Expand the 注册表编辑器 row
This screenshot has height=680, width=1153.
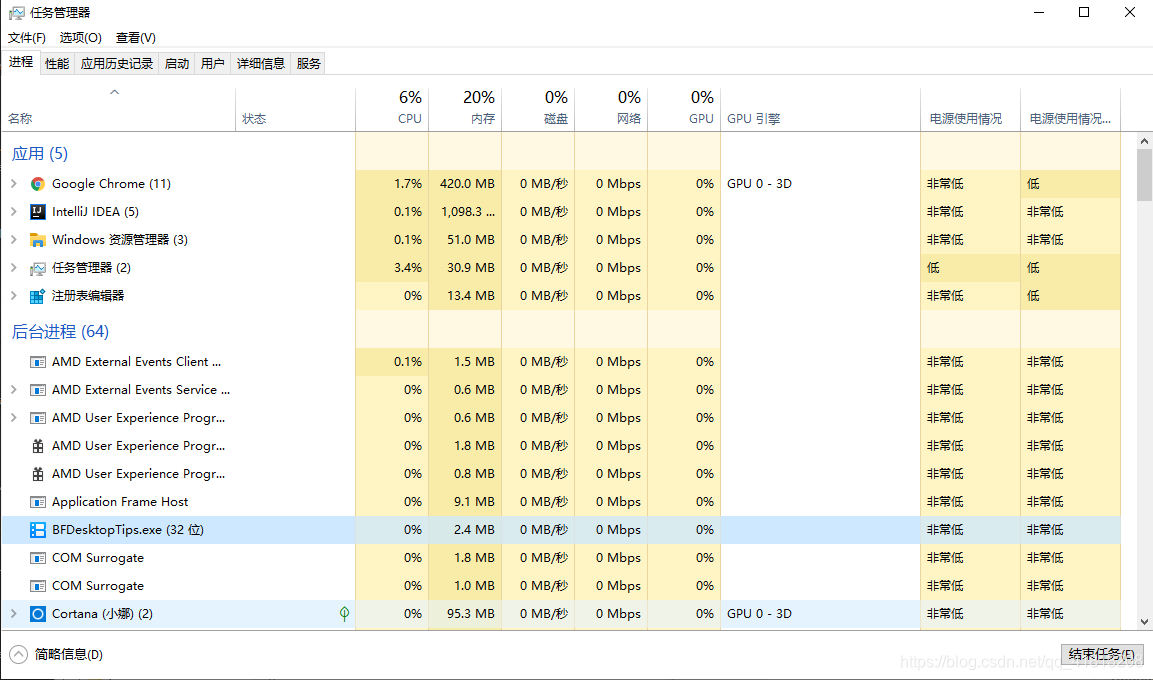(13, 296)
